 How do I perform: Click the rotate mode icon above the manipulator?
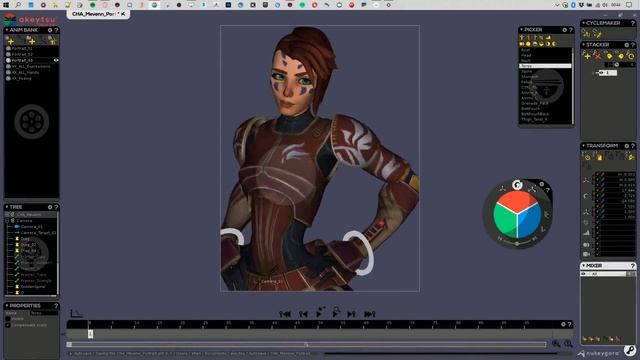[x=517, y=185]
